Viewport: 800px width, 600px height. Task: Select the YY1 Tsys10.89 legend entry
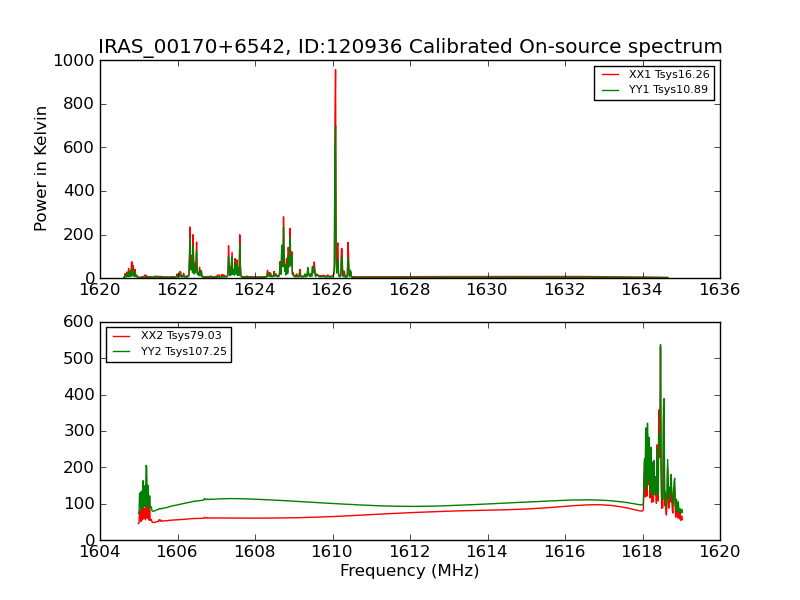(655, 89)
